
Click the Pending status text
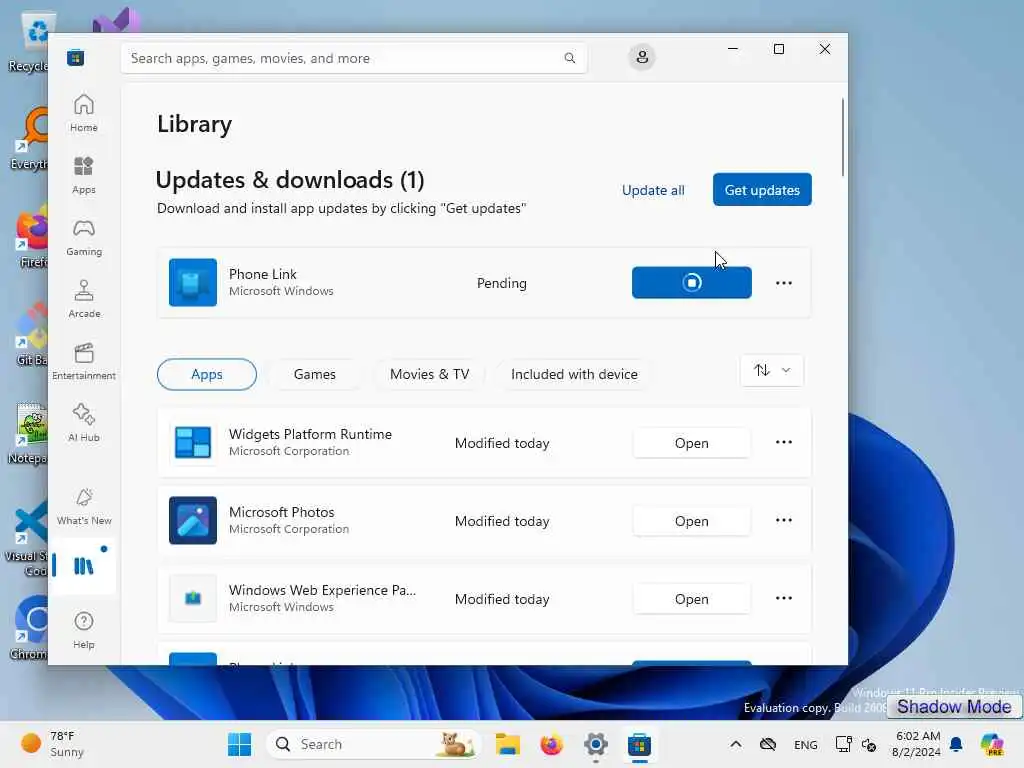click(x=502, y=283)
